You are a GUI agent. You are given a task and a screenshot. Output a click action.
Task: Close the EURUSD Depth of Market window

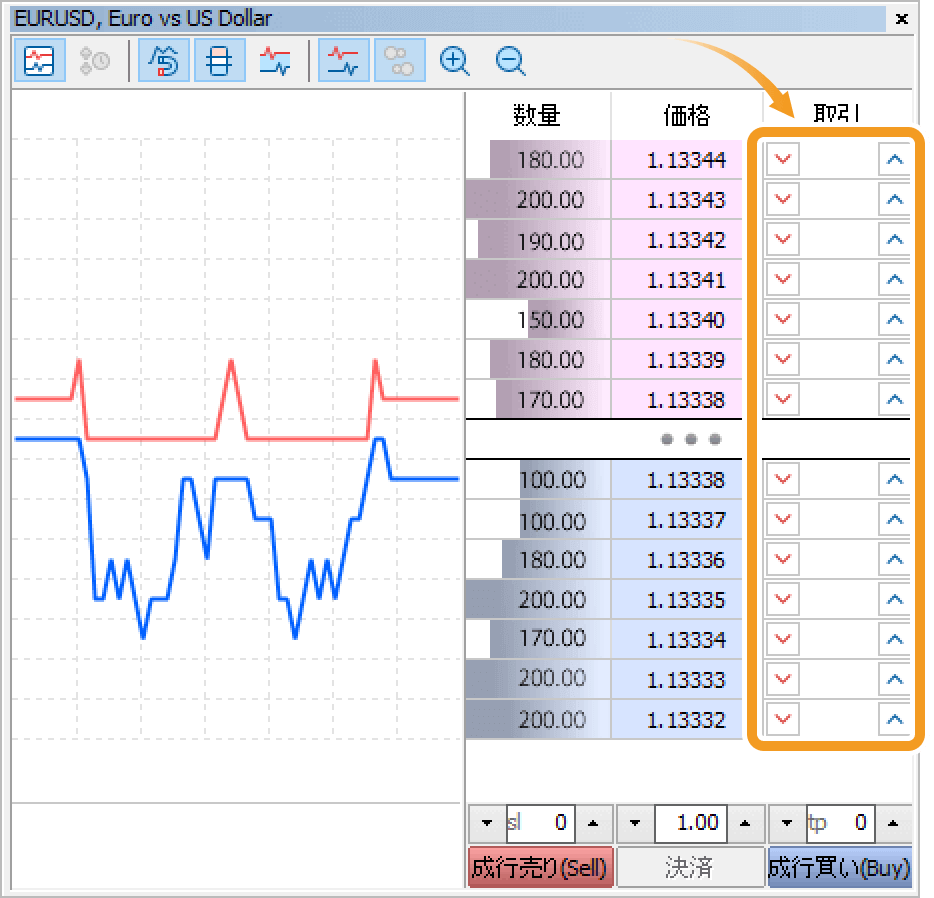pos(902,19)
